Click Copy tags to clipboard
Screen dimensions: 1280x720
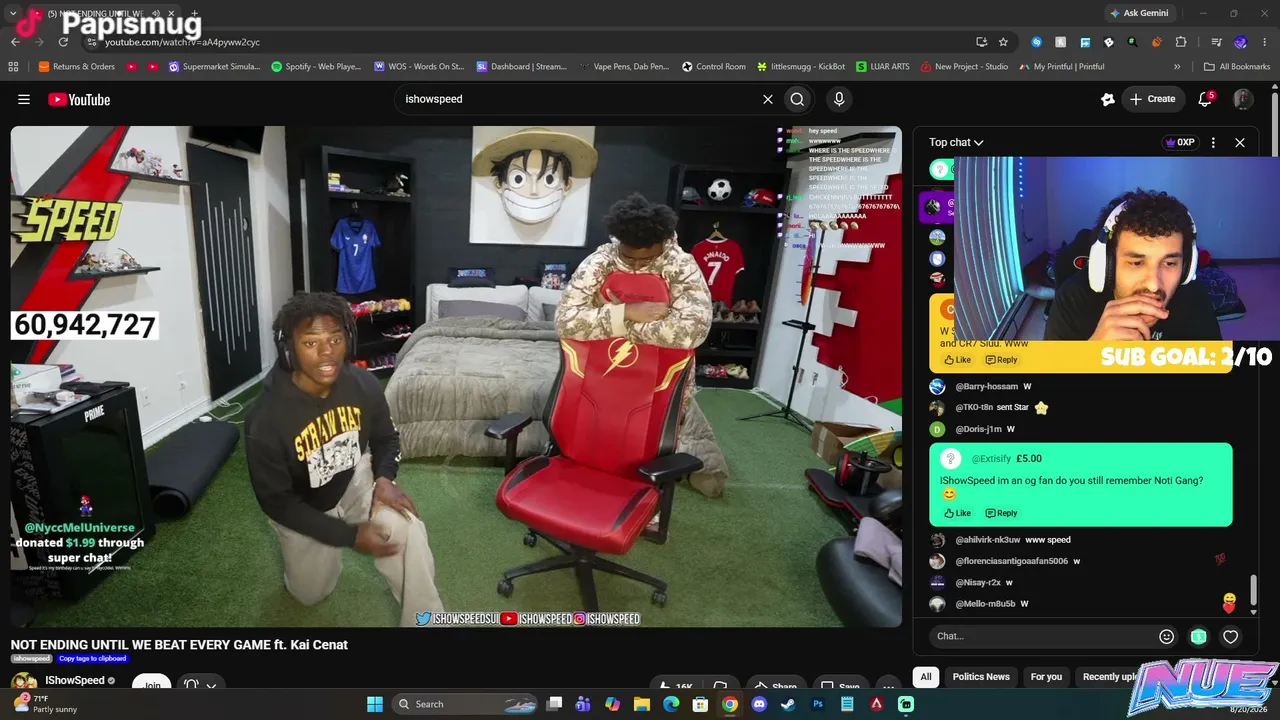point(92,659)
